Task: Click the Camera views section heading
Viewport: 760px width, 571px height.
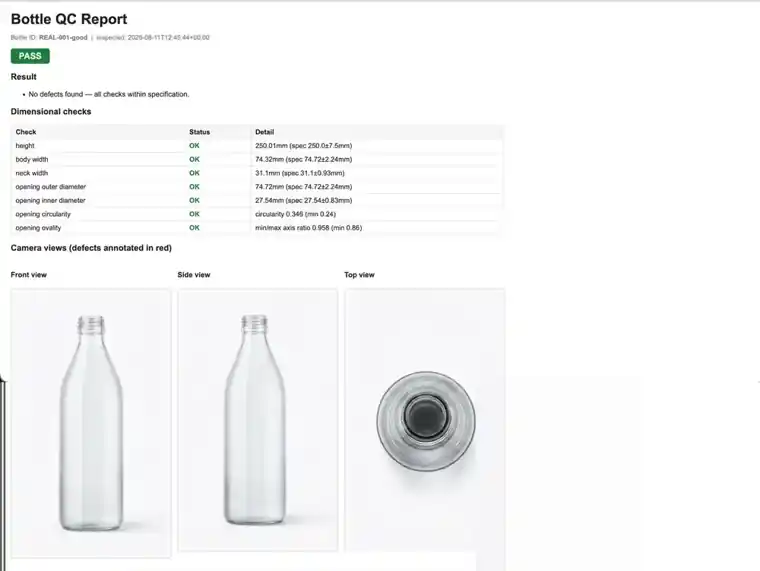Action: click(91, 248)
